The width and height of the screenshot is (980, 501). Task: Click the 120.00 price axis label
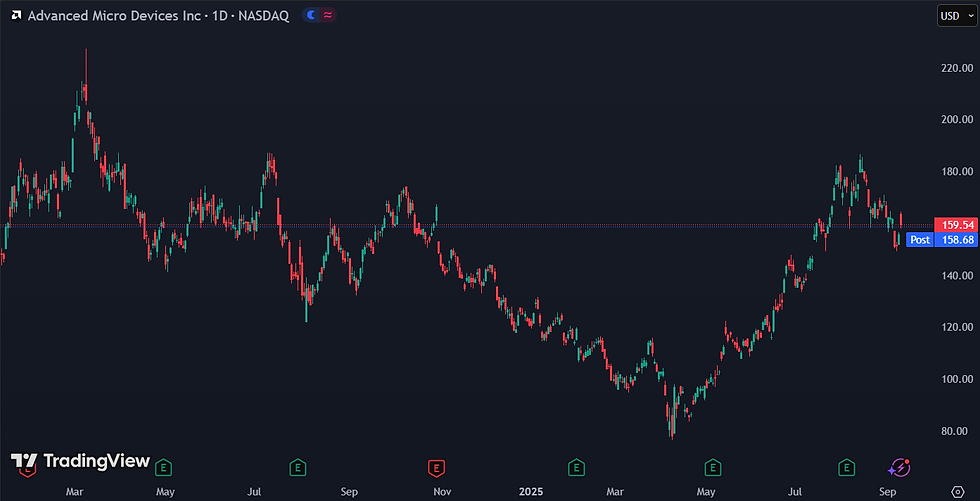pos(956,327)
